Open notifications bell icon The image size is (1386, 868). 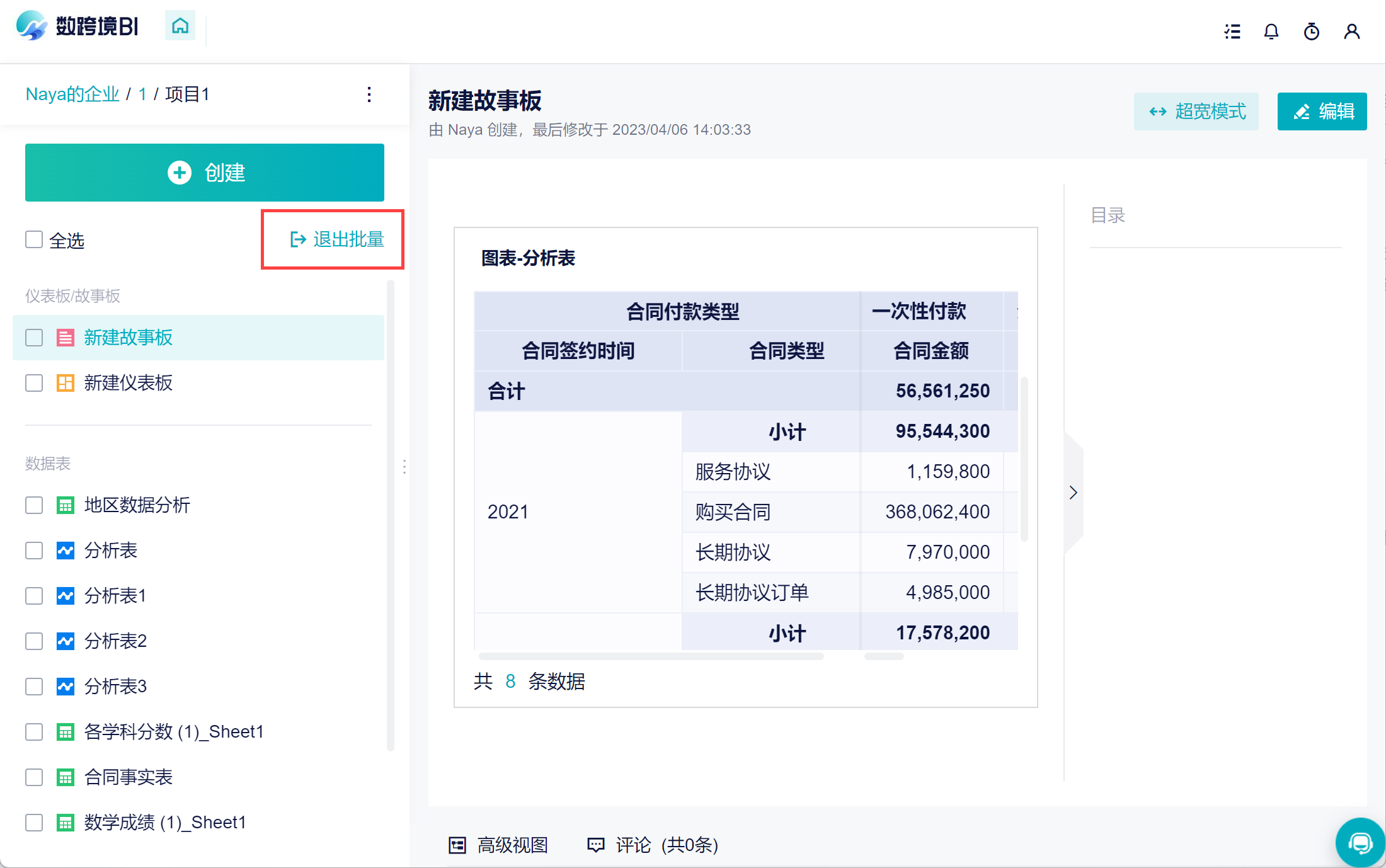pos(1271,31)
